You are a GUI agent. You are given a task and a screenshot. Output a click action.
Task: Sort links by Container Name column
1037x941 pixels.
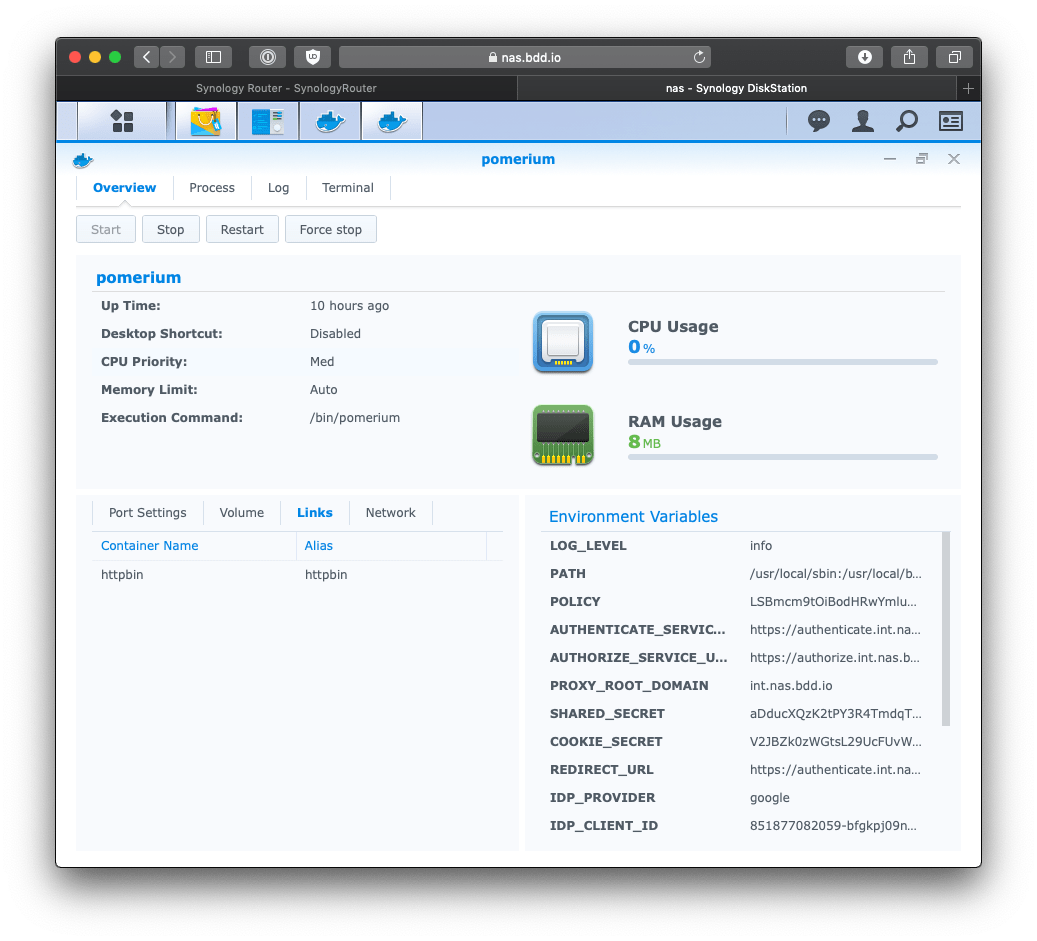149,545
